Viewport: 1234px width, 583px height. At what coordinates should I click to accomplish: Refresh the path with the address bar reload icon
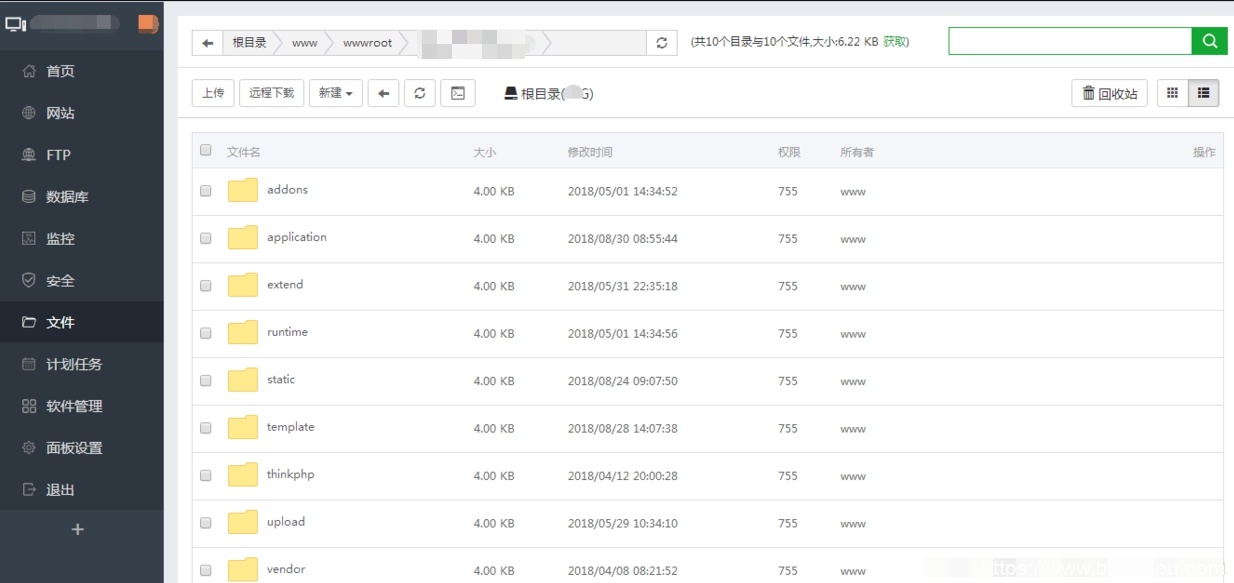[661, 43]
